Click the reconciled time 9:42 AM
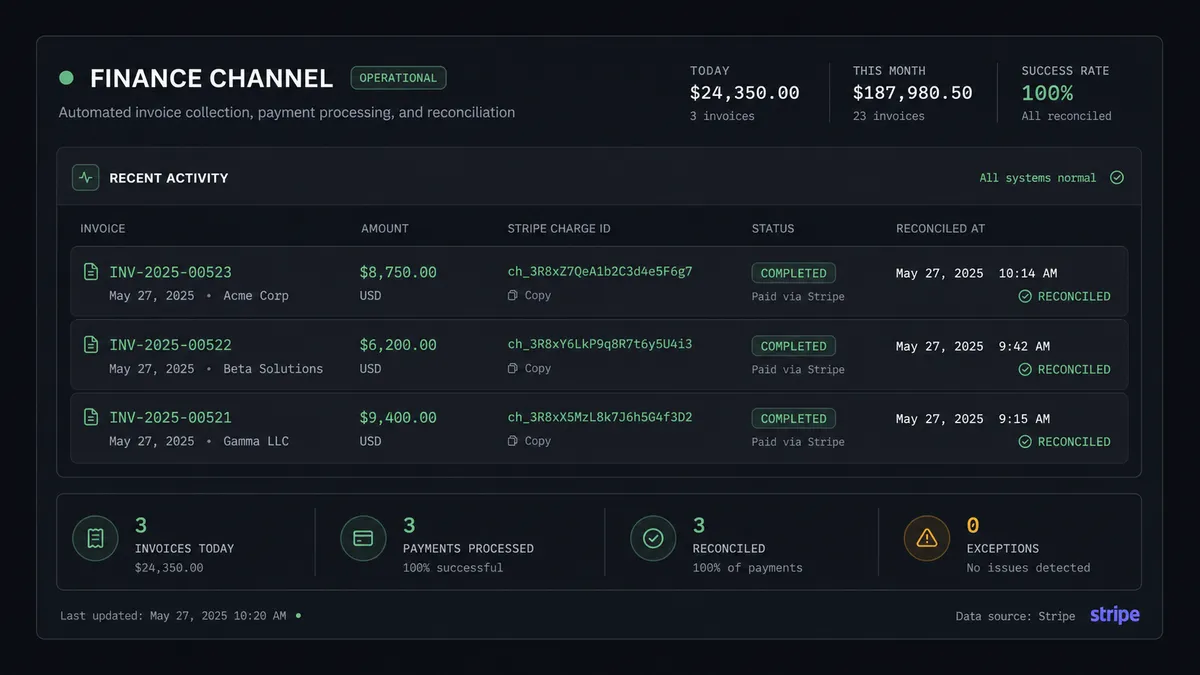This screenshot has width=1200, height=675. (1024, 346)
